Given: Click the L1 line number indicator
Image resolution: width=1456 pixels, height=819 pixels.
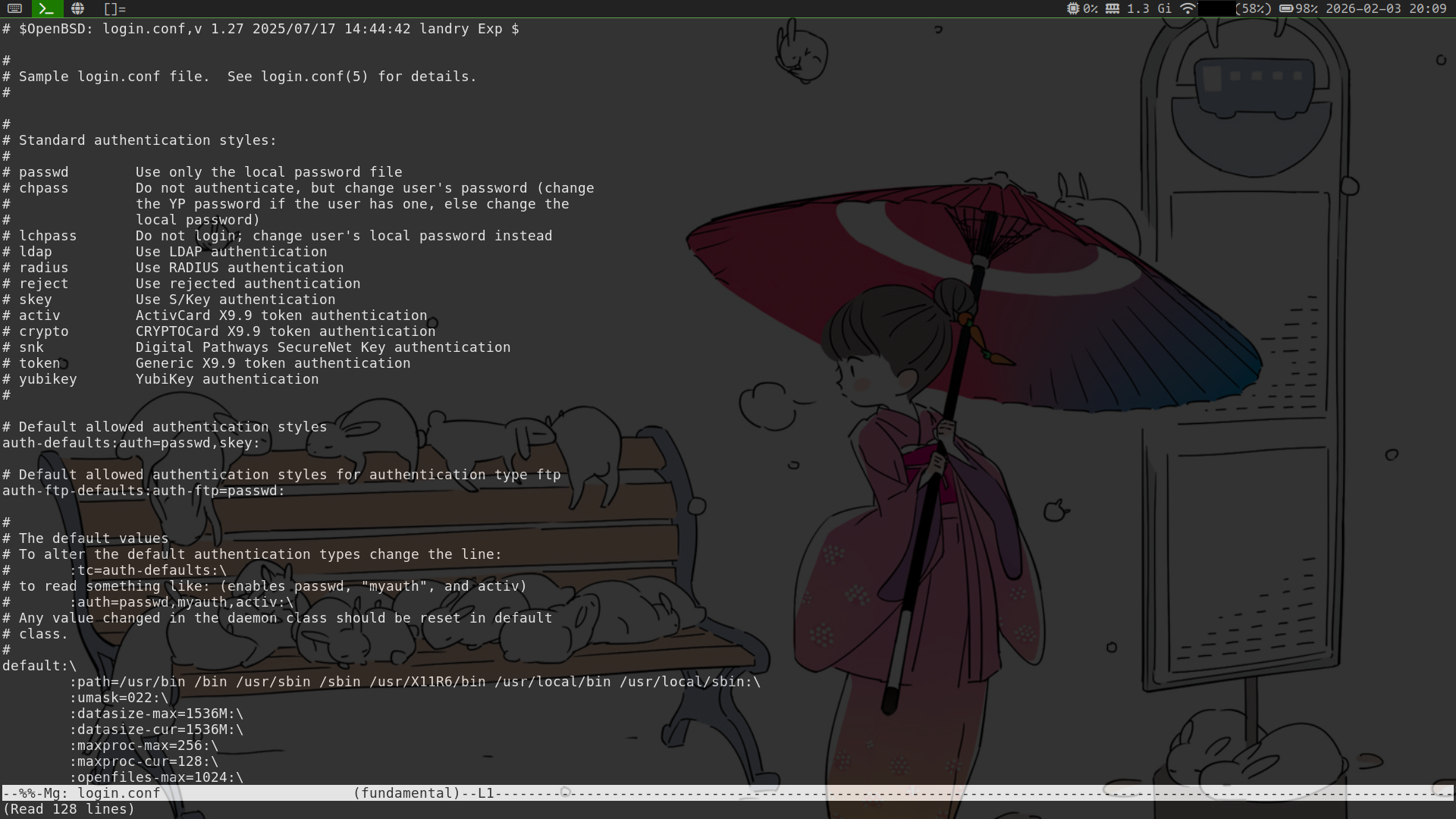Looking at the screenshot, I should click(485, 793).
